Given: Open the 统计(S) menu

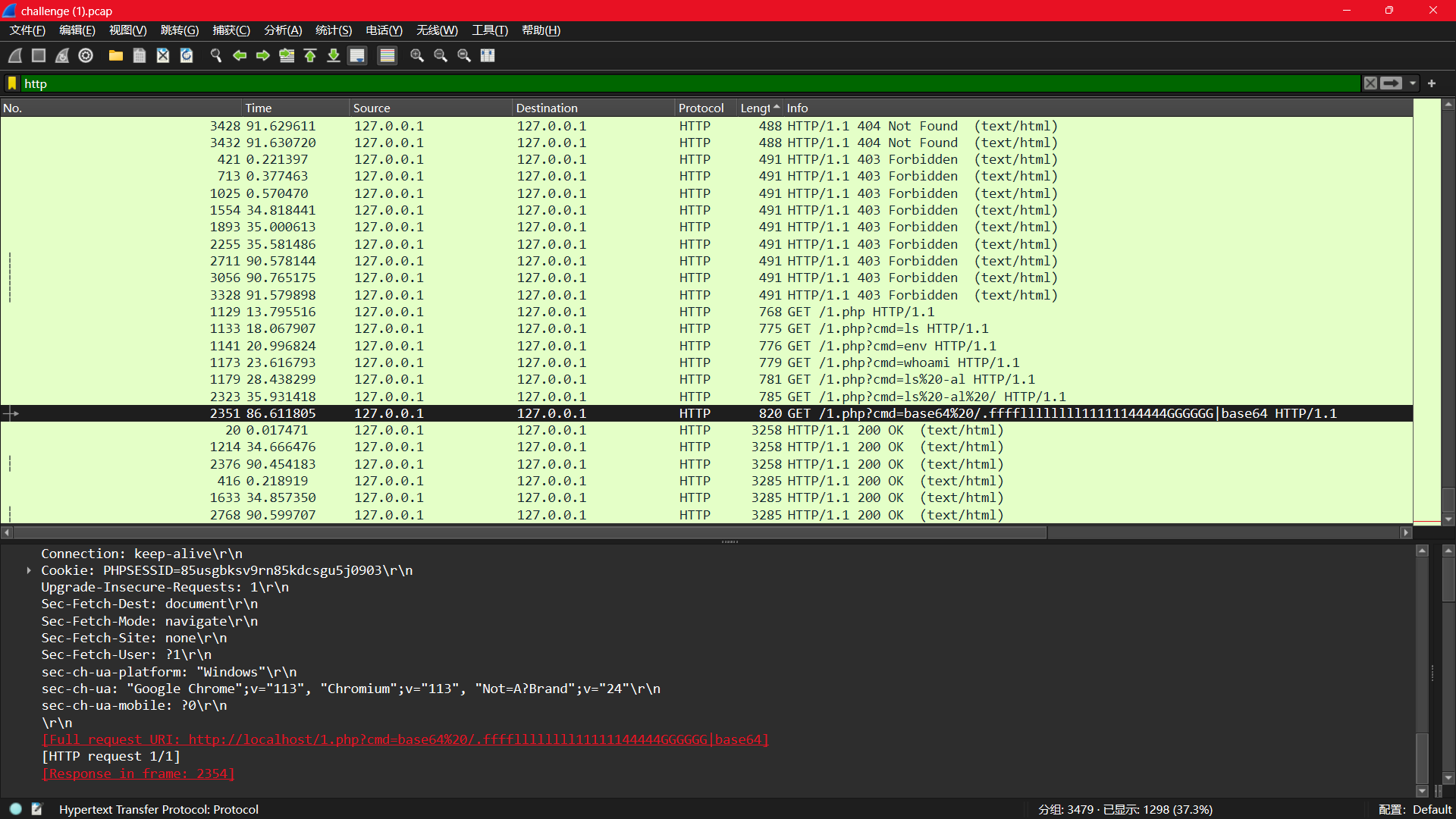Looking at the screenshot, I should (x=334, y=30).
